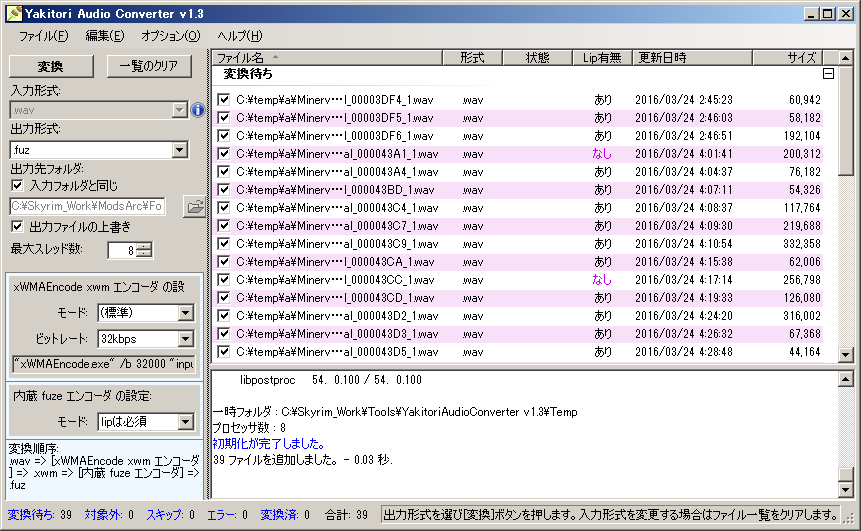Image resolution: width=861 pixels, height=531 pixels.
Task: Uncheck file al_000043C4_1.wav checkbox
Action: point(223,208)
